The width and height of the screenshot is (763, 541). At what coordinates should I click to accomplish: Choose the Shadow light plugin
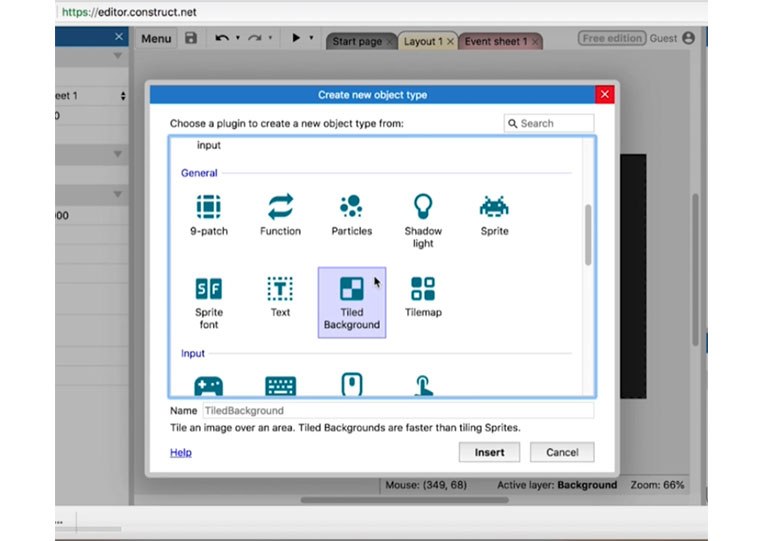(423, 206)
